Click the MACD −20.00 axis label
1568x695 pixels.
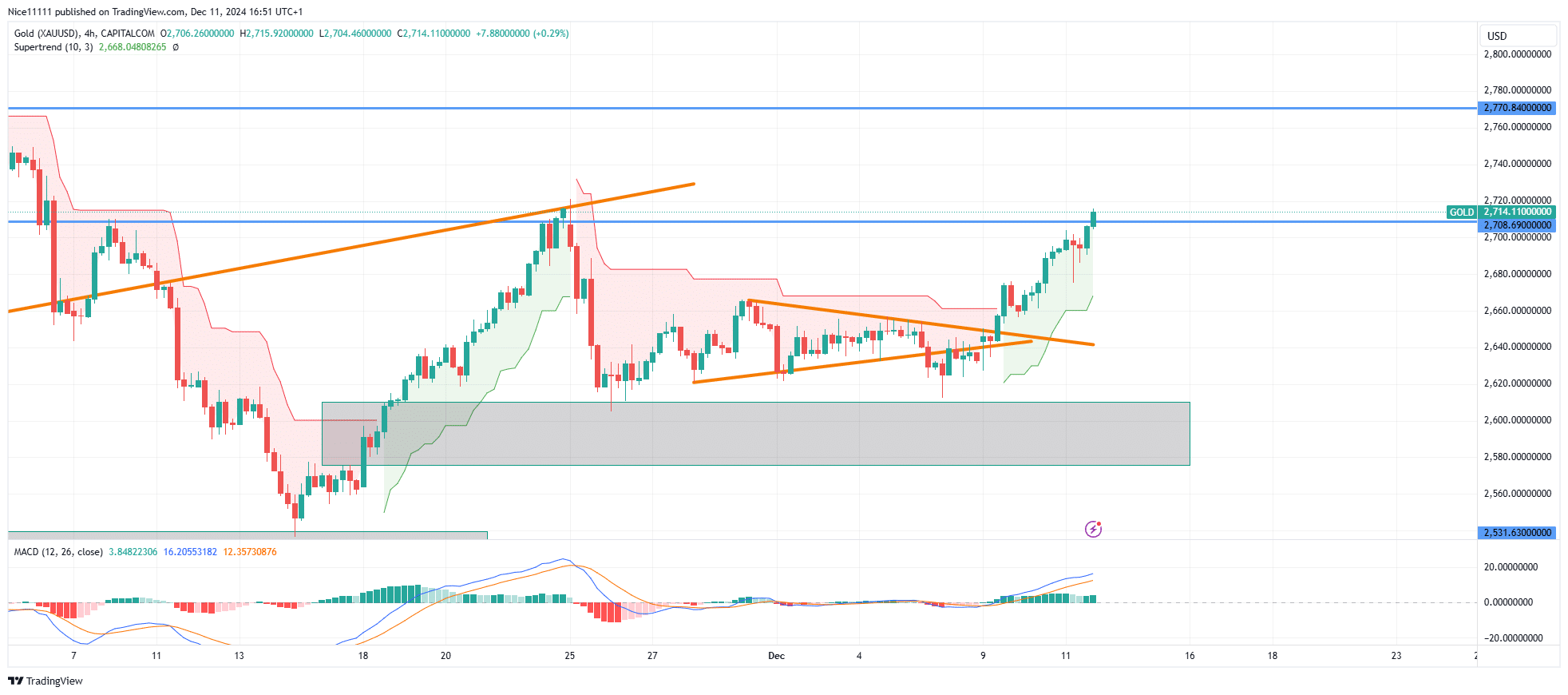1513,638
